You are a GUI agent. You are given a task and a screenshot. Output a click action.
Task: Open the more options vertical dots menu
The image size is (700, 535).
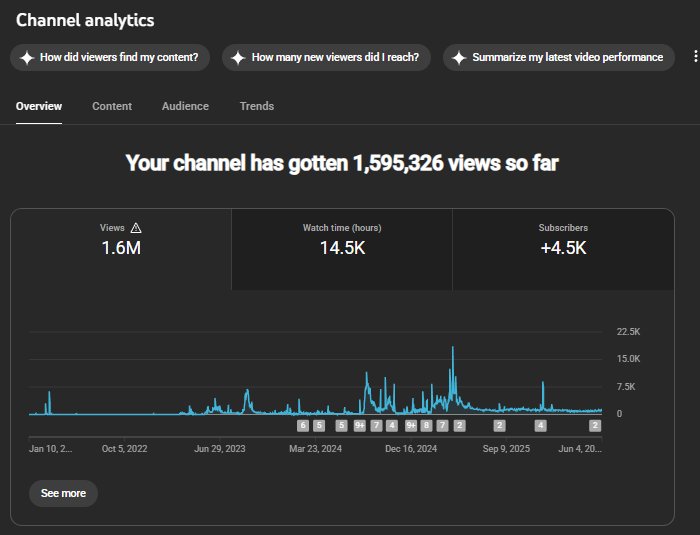[695, 56]
